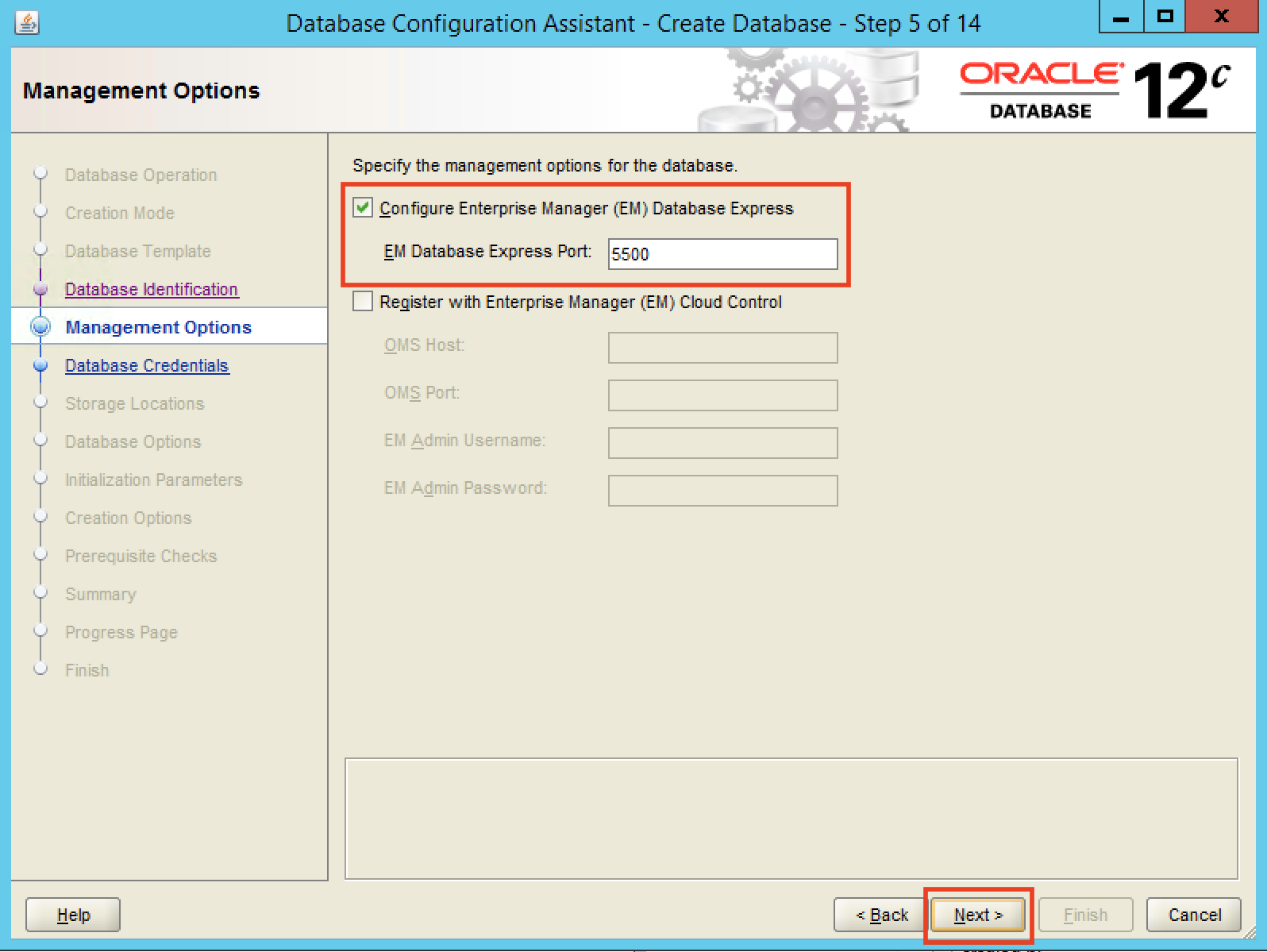Go to Database Identification step
This screenshot has height=952, width=1267.
152,289
